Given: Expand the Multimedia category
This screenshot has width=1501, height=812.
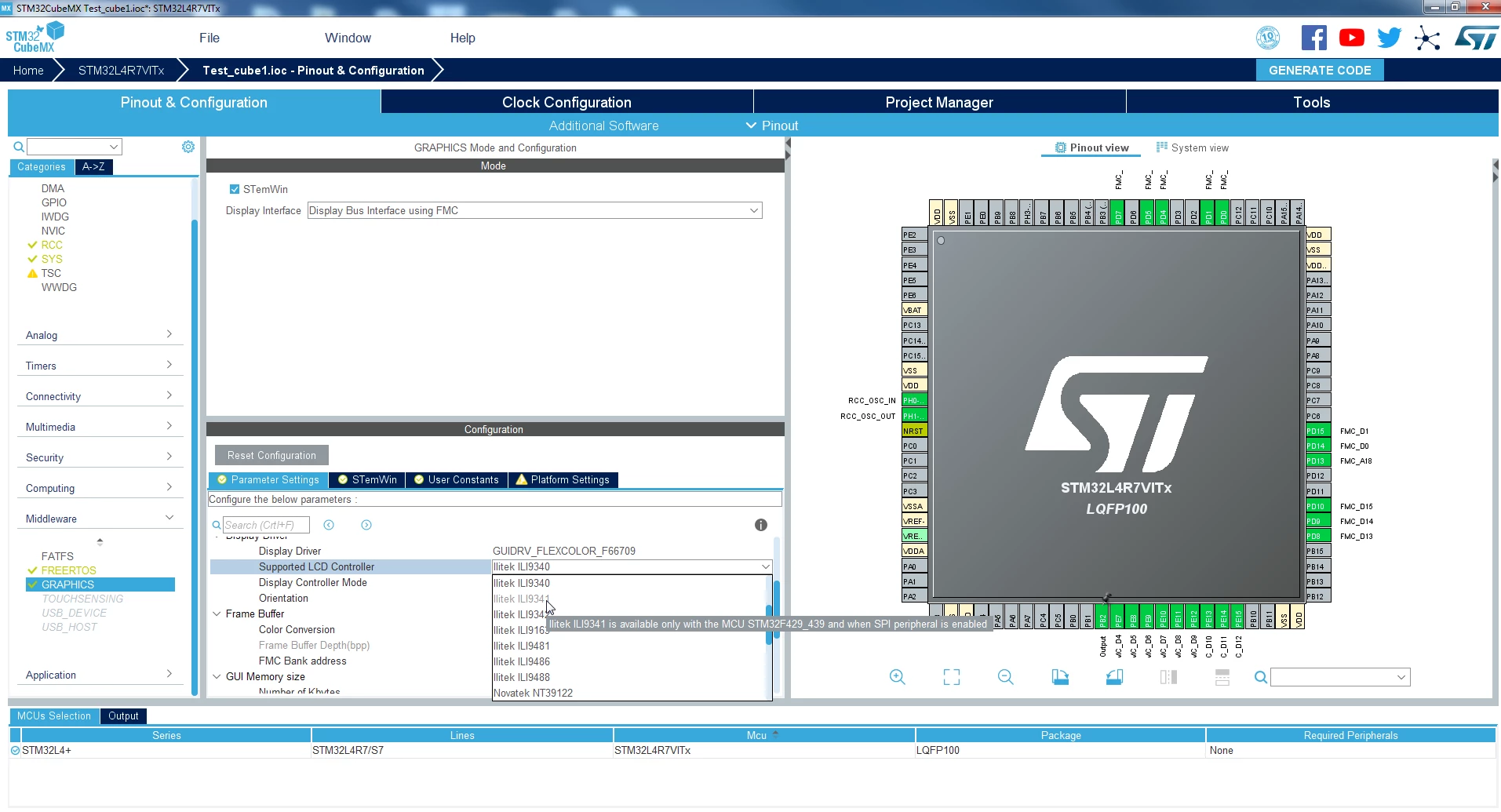Looking at the screenshot, I should 99,427.
